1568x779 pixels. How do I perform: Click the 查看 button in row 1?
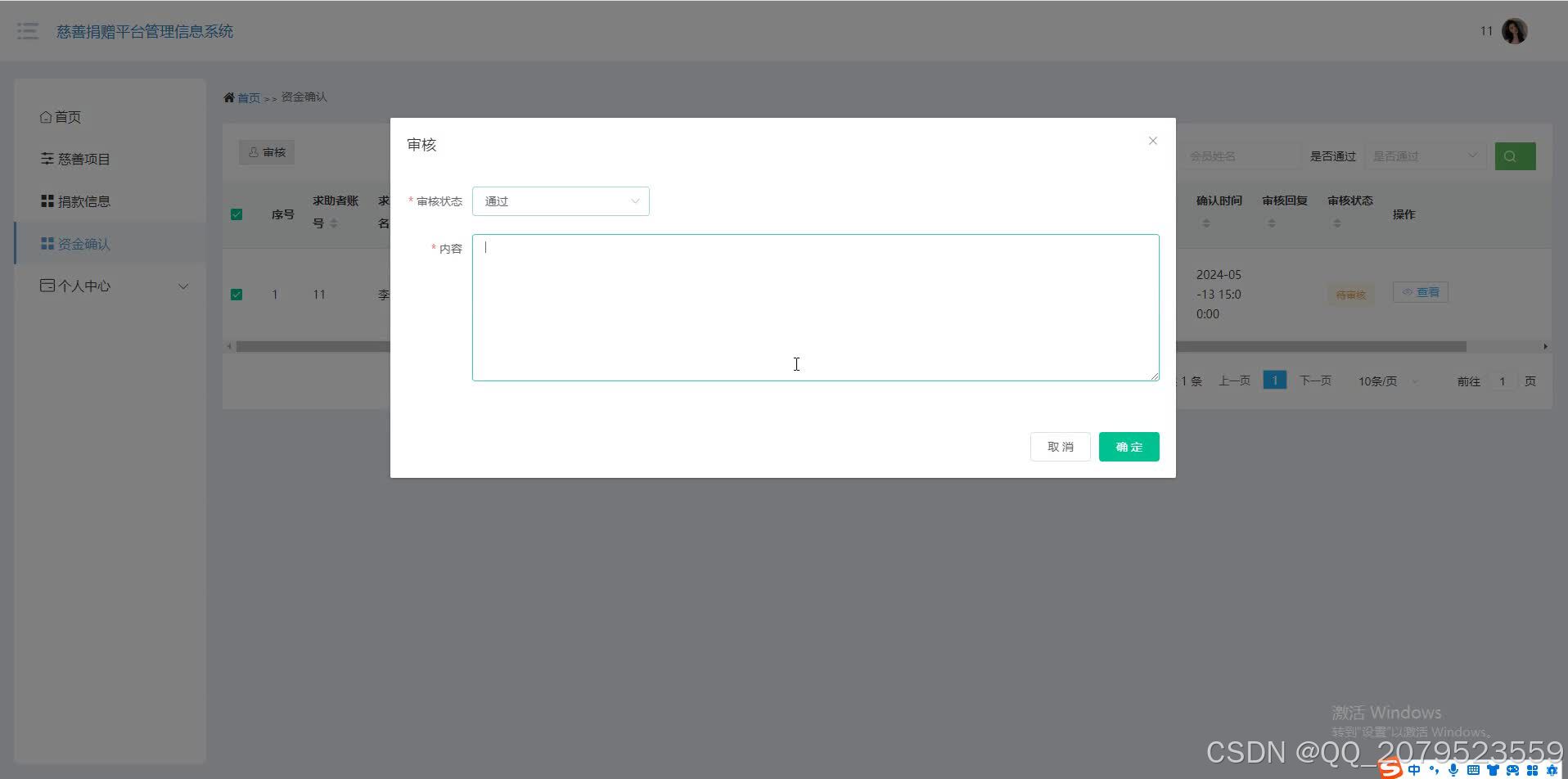tap(1421, 292)
